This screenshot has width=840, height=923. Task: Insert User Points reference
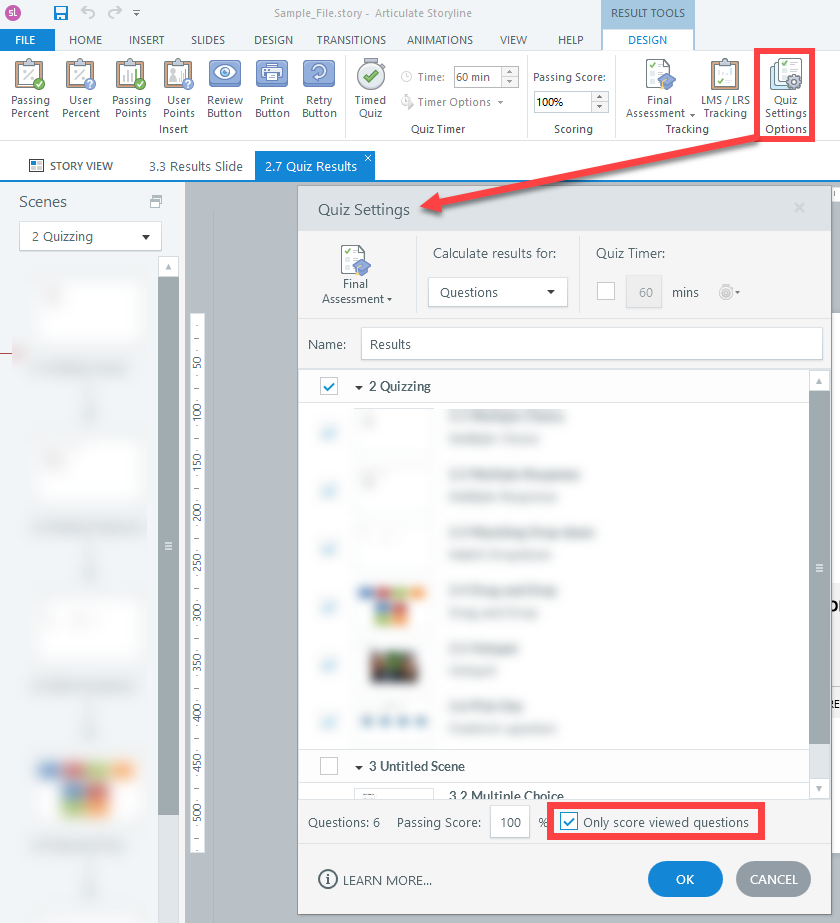click(x=178, y=89)
